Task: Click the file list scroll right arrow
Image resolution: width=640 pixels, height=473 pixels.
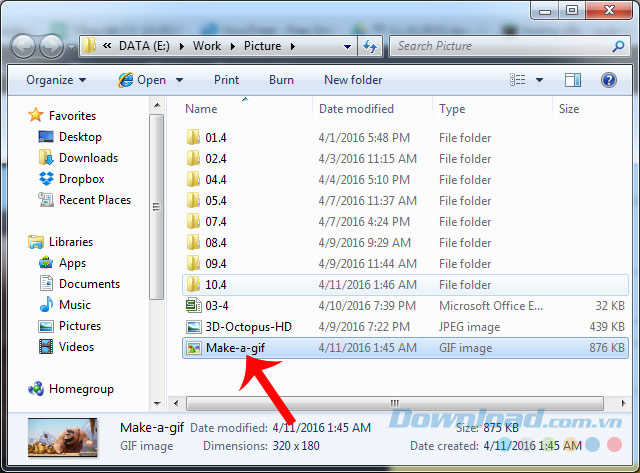Action: pyautogui.click(x=622, y=404)
